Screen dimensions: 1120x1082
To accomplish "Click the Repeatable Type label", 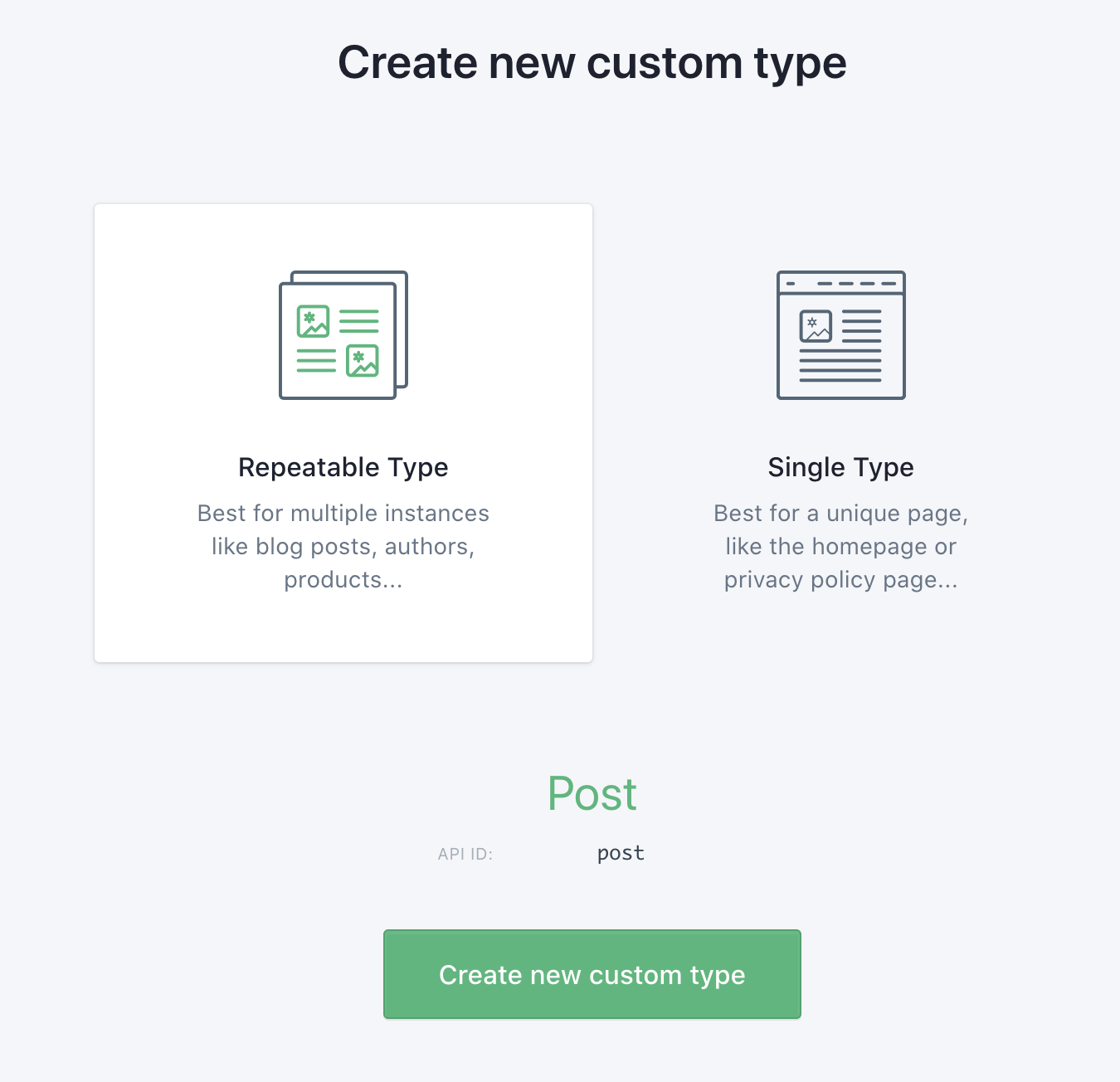I will (x=343, y=467).
